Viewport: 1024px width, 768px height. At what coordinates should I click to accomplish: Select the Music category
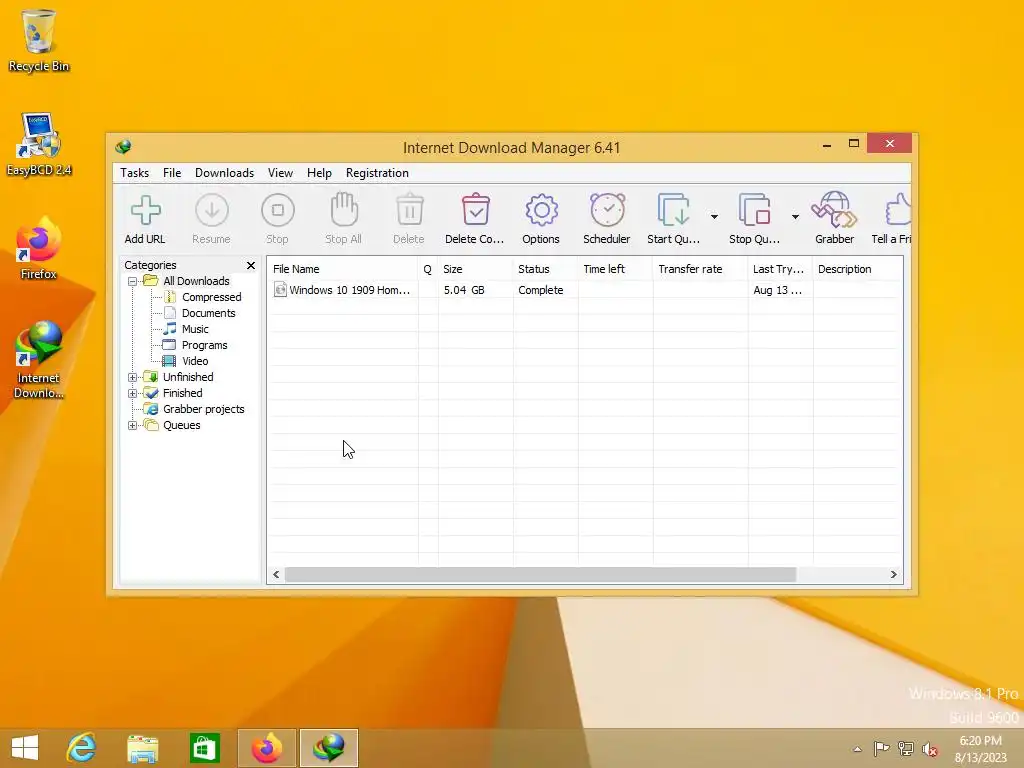coord(195,329)
